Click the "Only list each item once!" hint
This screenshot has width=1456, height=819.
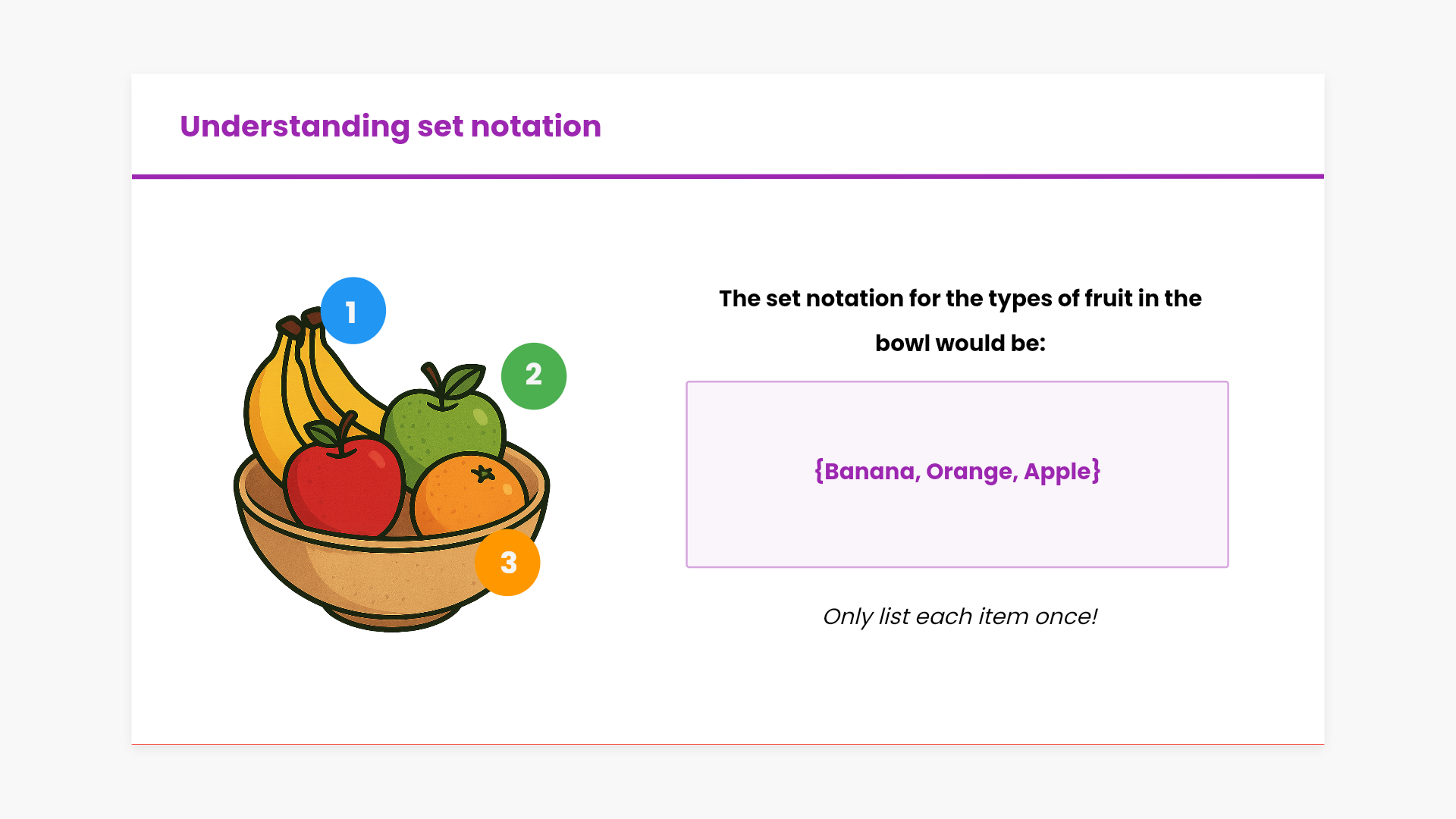959,617
